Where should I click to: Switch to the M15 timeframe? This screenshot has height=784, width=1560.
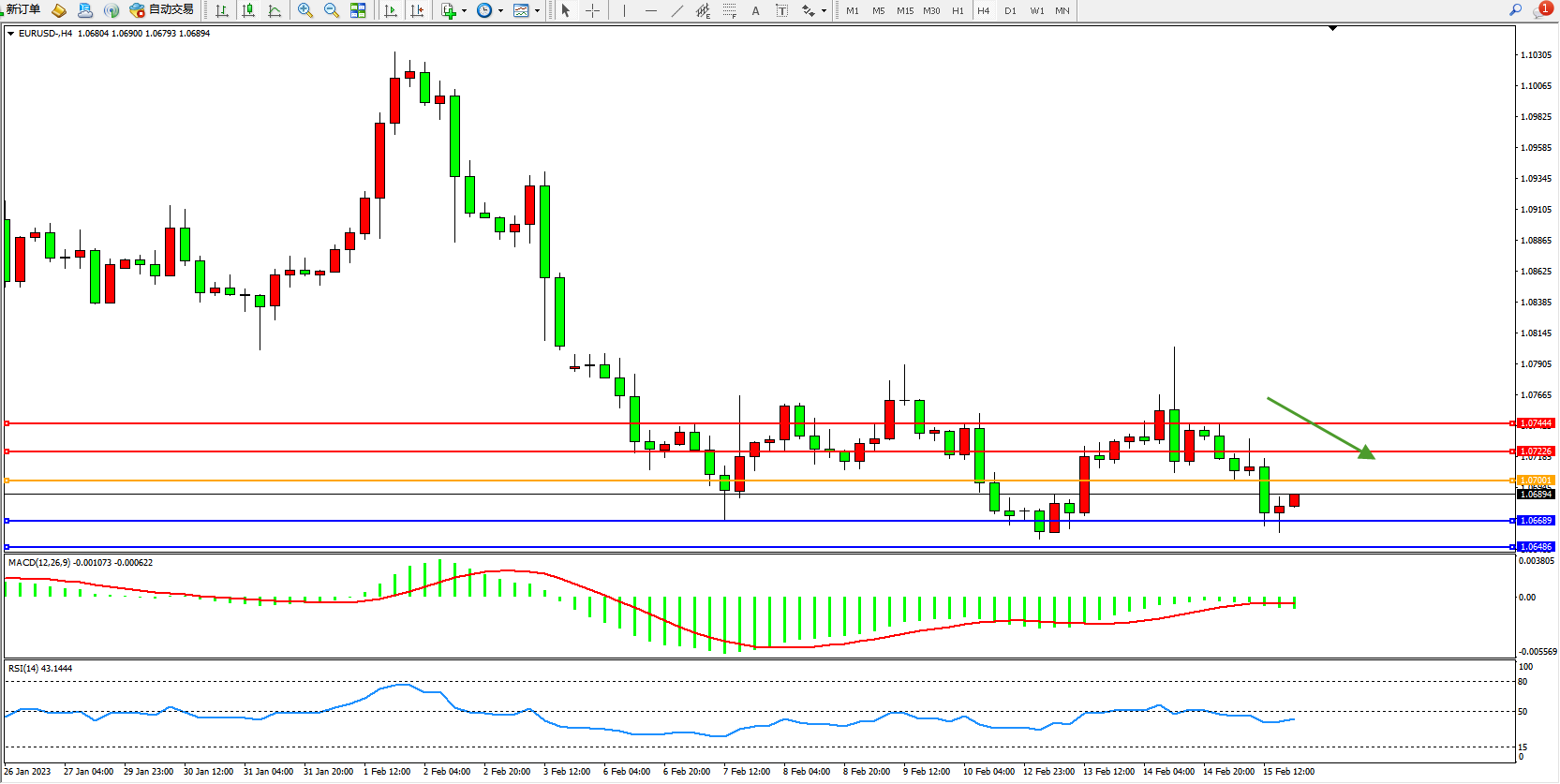[904, 11]
